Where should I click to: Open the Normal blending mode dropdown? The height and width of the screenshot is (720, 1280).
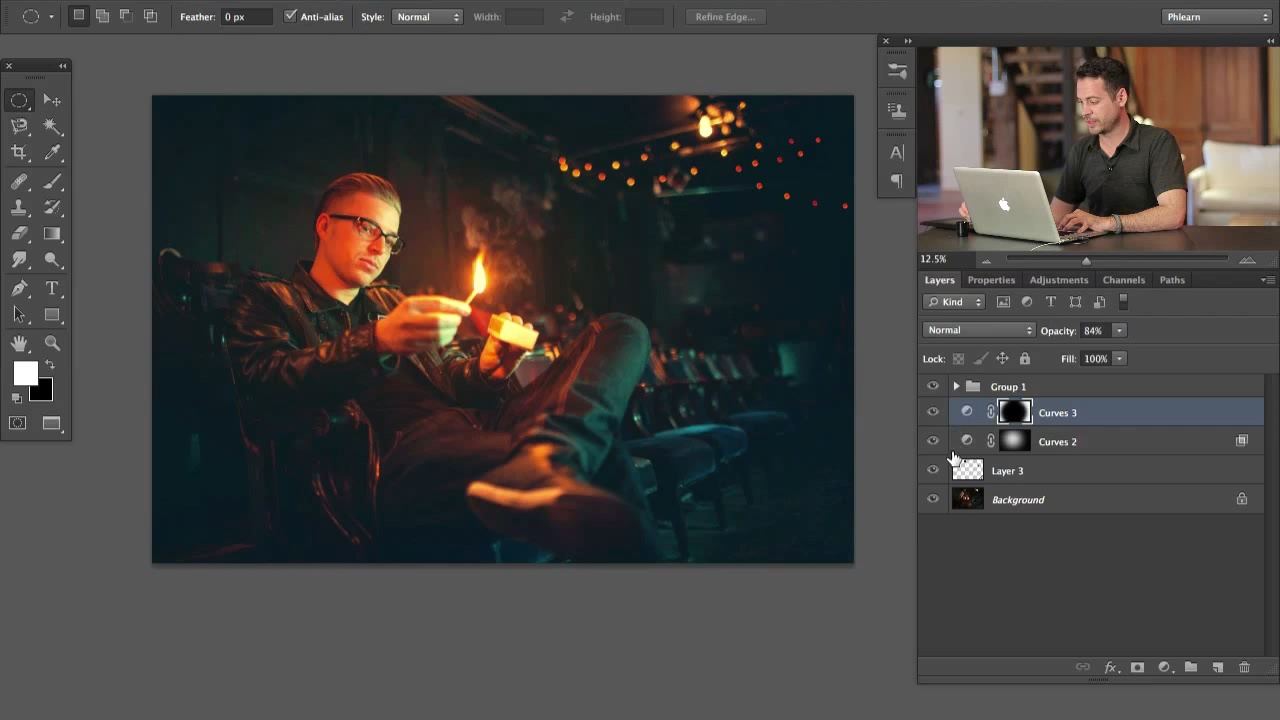(x=979, y=330)
